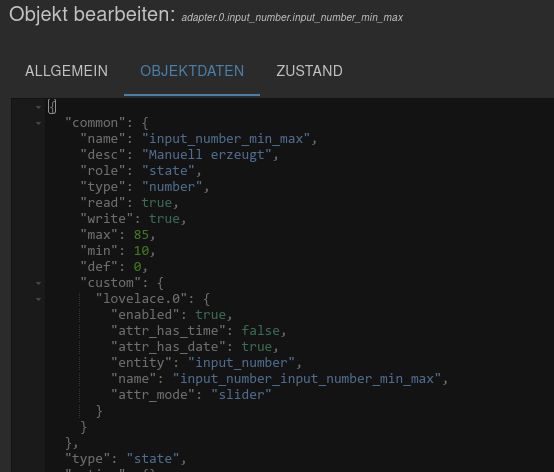The height and width of the screenshot is (472, 554).
Task: Click the type value "number"
Action: [172, 187]
